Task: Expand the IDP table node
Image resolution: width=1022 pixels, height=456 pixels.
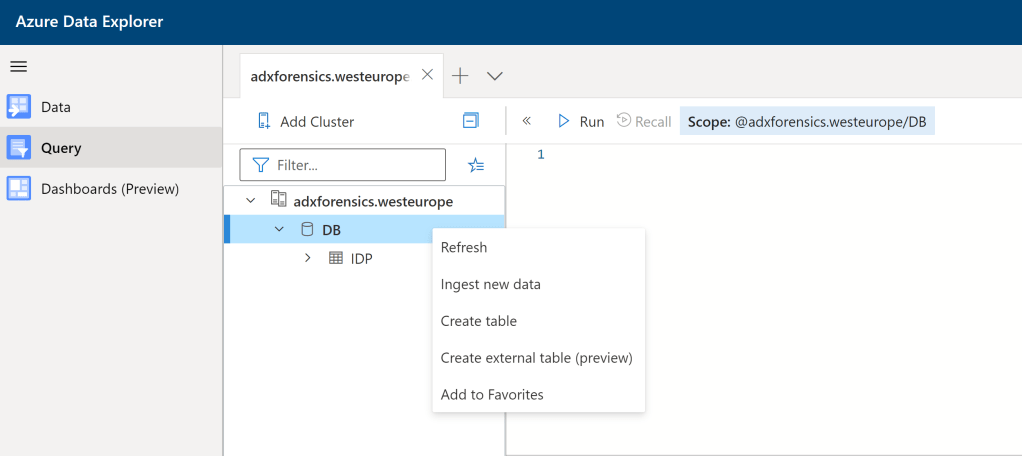Action: 307,258
